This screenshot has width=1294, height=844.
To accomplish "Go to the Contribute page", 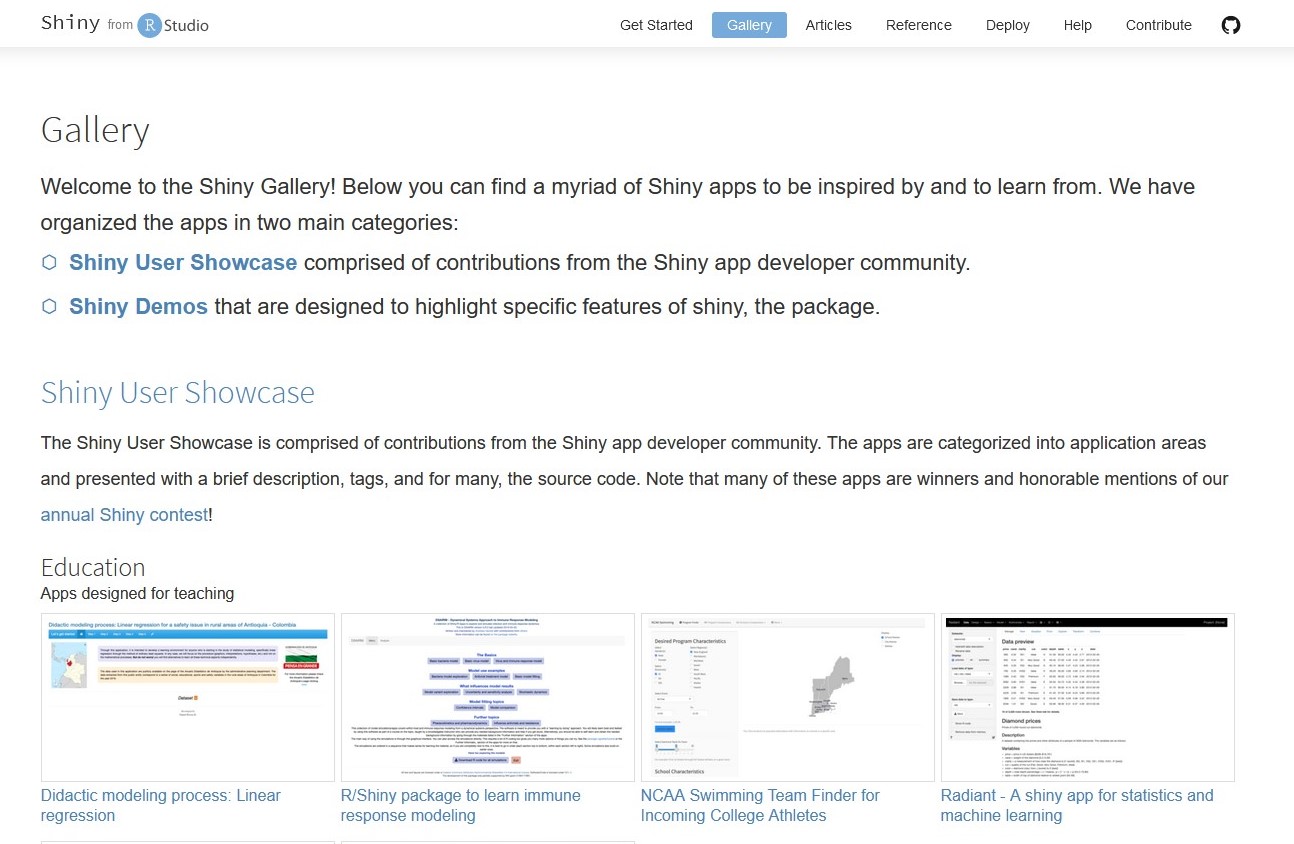I will point(1158,25).
